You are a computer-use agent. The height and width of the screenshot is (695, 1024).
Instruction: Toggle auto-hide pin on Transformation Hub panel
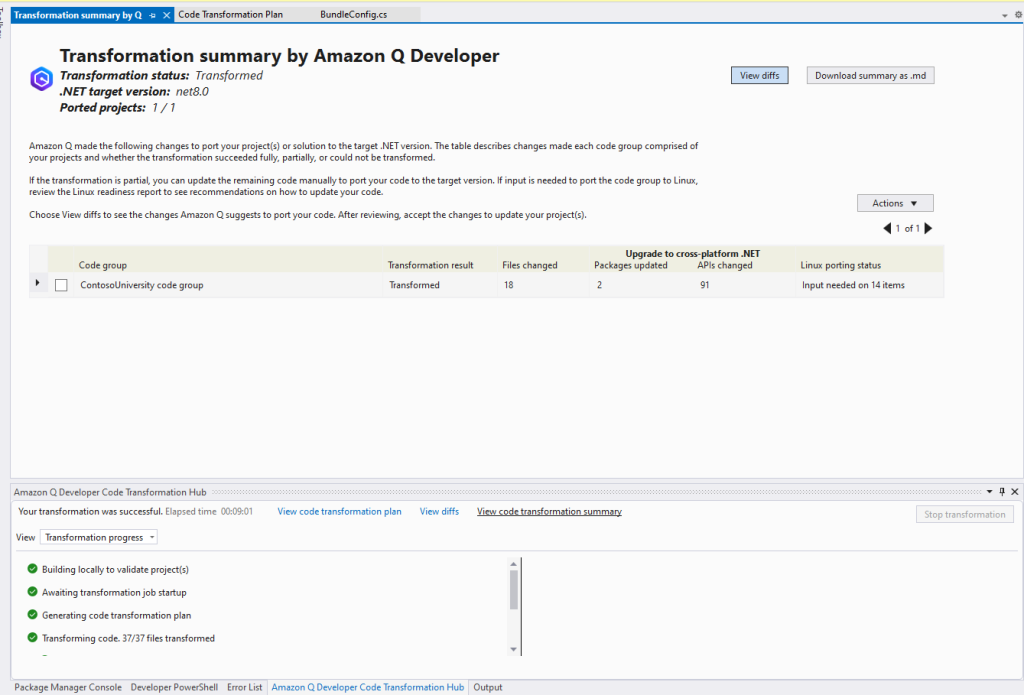[x=1002, y=492]
